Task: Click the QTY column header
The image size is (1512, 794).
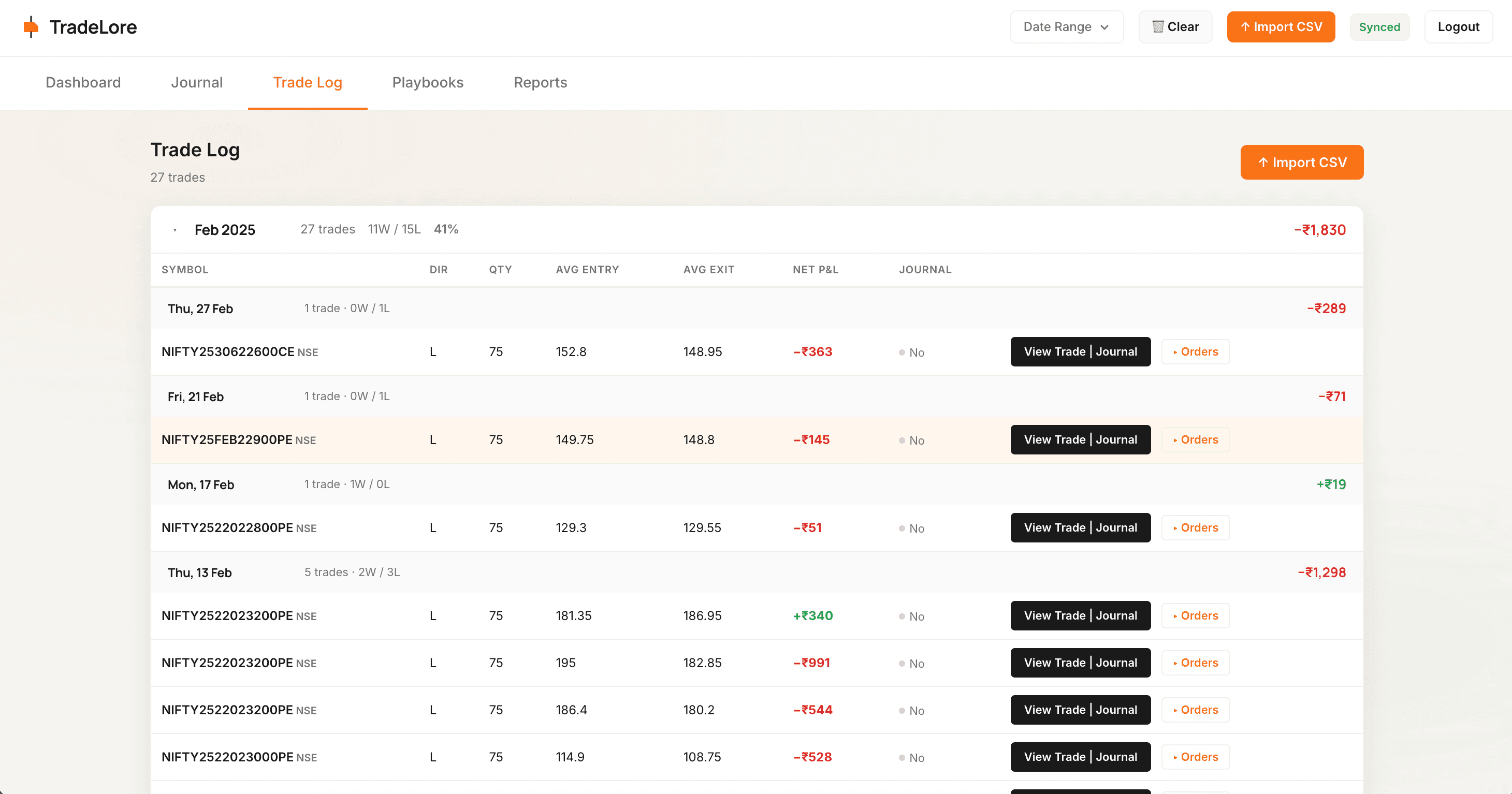Action: point(500,270)
